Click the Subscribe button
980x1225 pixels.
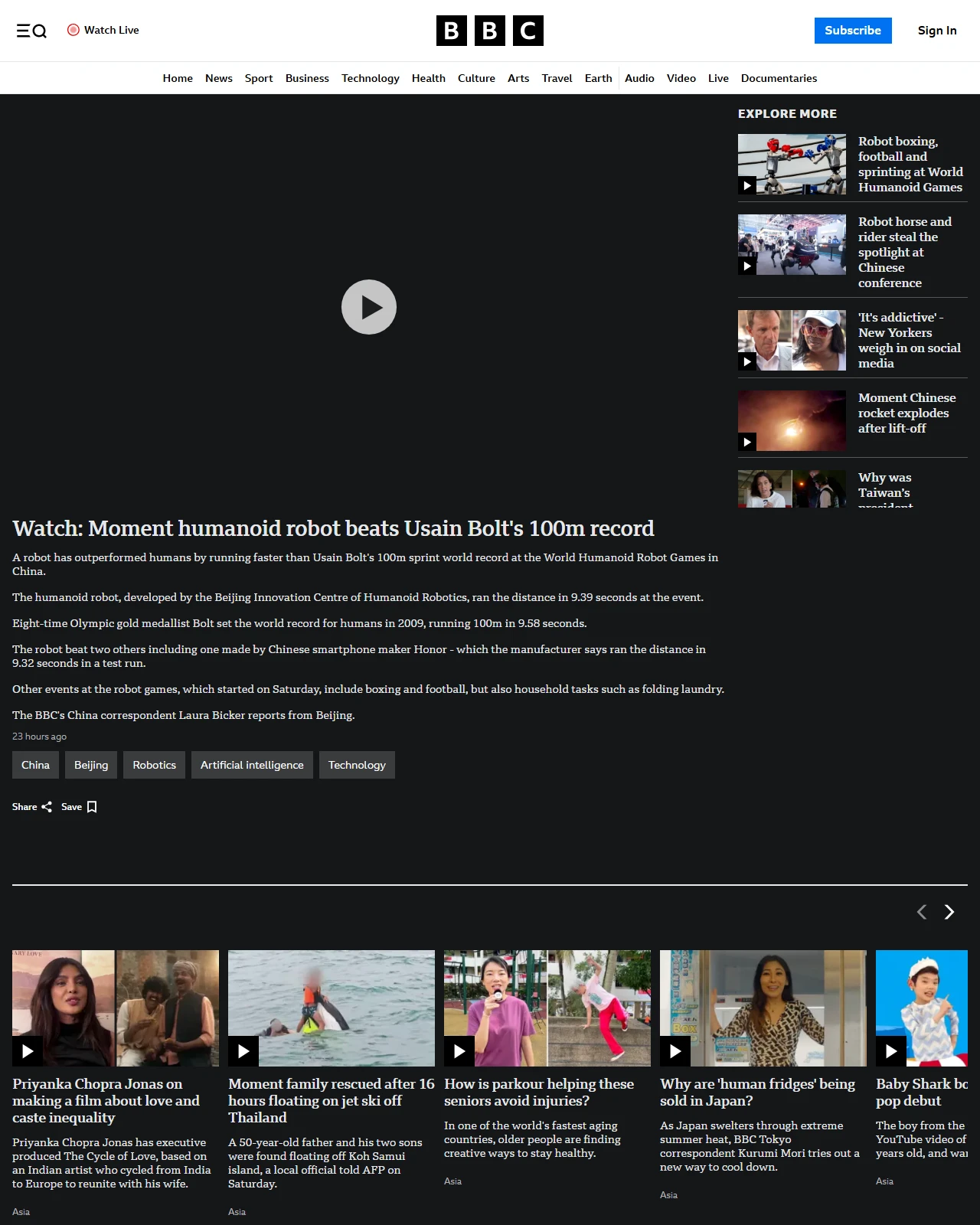853,31
